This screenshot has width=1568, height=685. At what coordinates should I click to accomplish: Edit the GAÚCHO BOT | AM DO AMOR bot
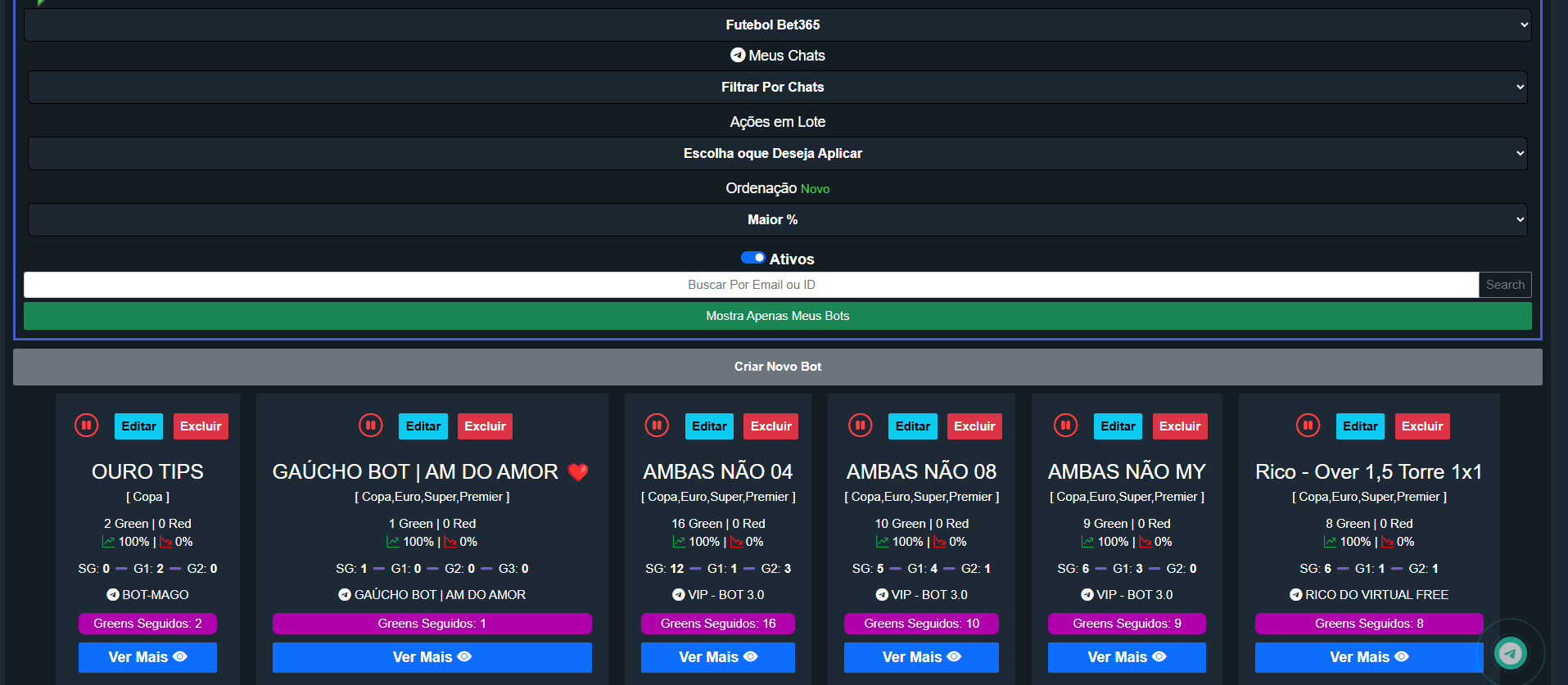click(423, 426)
